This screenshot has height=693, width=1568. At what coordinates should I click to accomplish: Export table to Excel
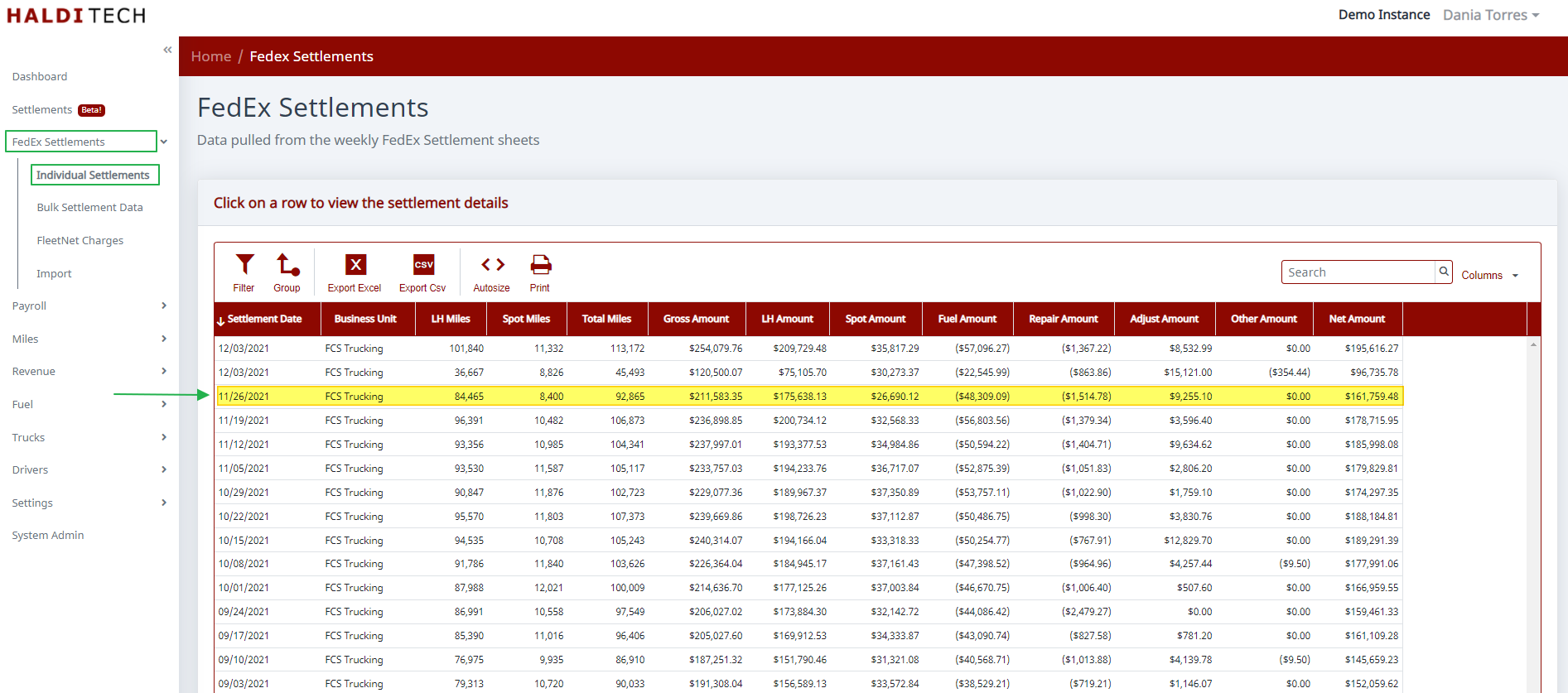[x=355, y=272]
